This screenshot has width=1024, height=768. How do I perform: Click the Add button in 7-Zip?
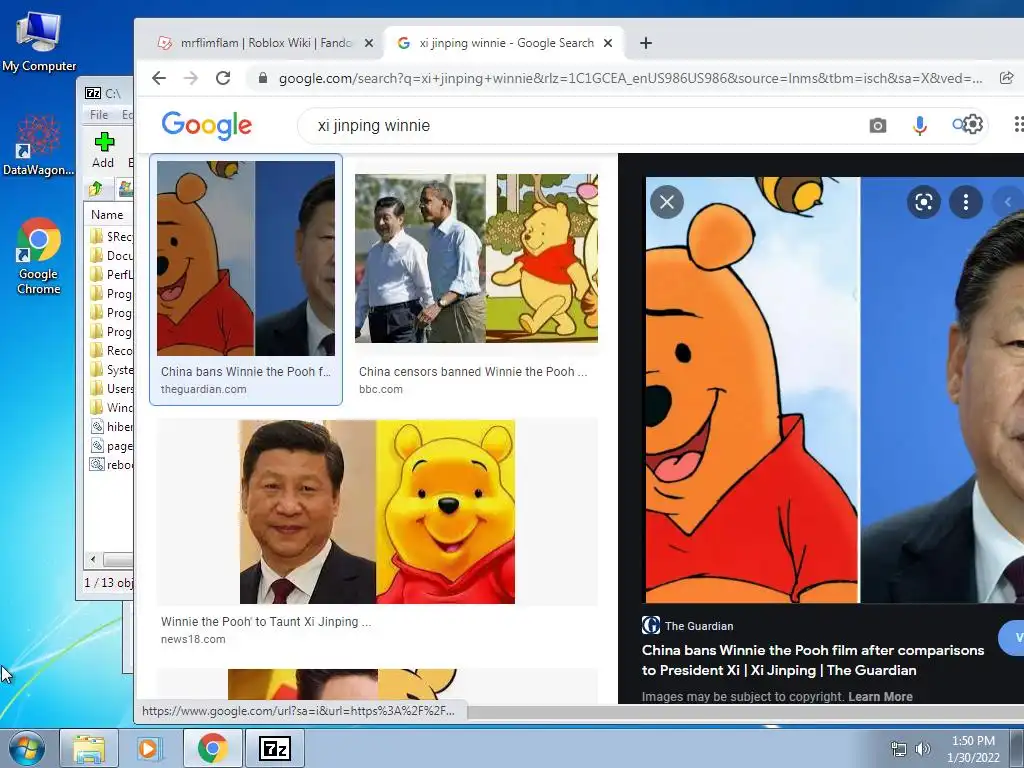(x=103, y=150)
